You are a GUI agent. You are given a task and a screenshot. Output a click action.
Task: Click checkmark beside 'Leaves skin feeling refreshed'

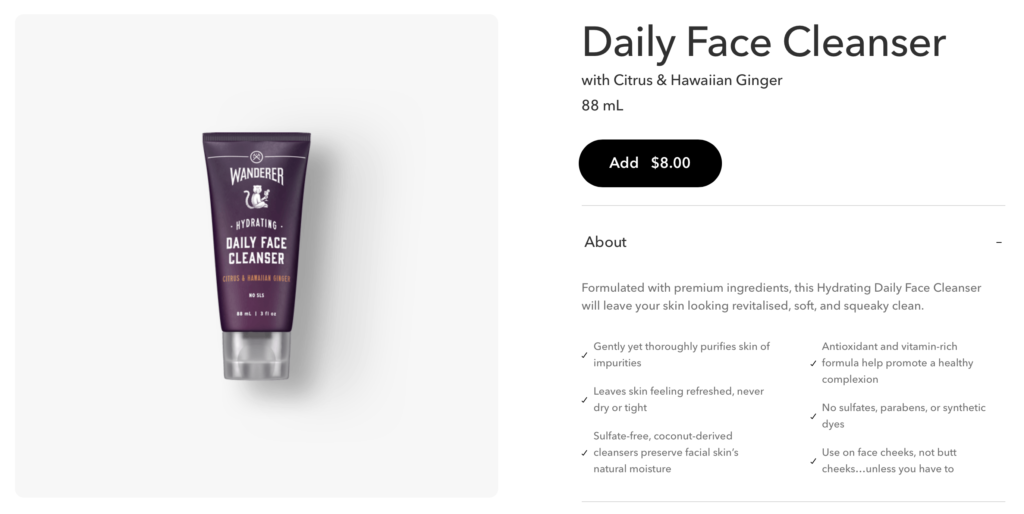(584, 400)
